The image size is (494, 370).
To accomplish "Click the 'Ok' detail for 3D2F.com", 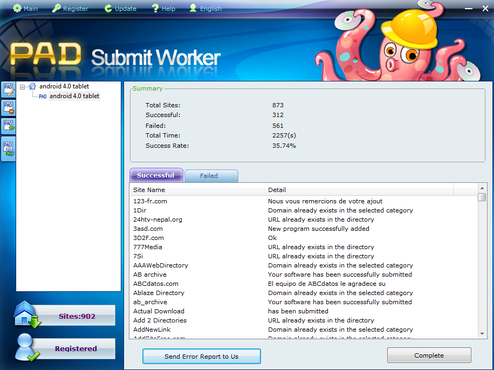I will coord(272,238).
